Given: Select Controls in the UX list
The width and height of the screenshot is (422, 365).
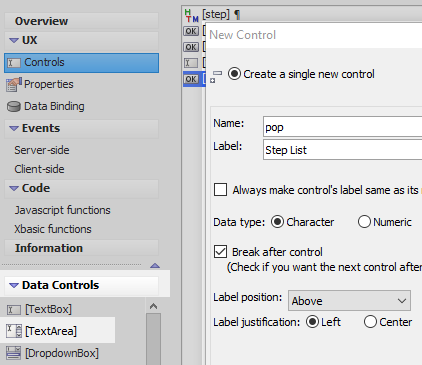Looking at the screenshot, I should (81, 62).
